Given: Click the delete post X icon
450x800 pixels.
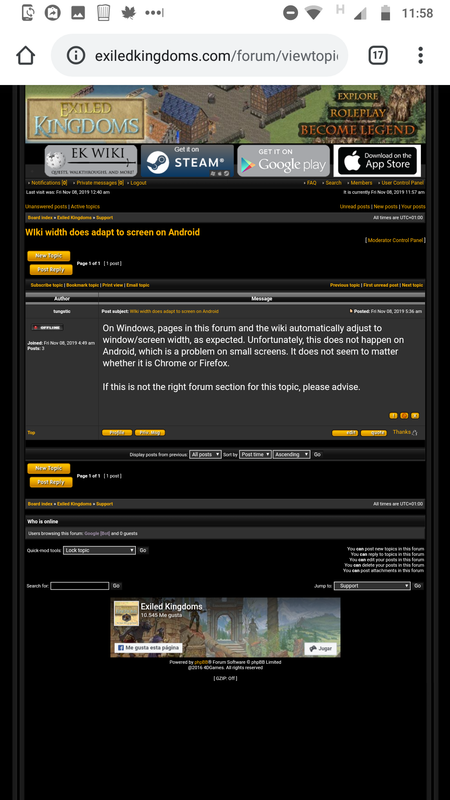Looking at the screenshot, I should pos(415,416).
